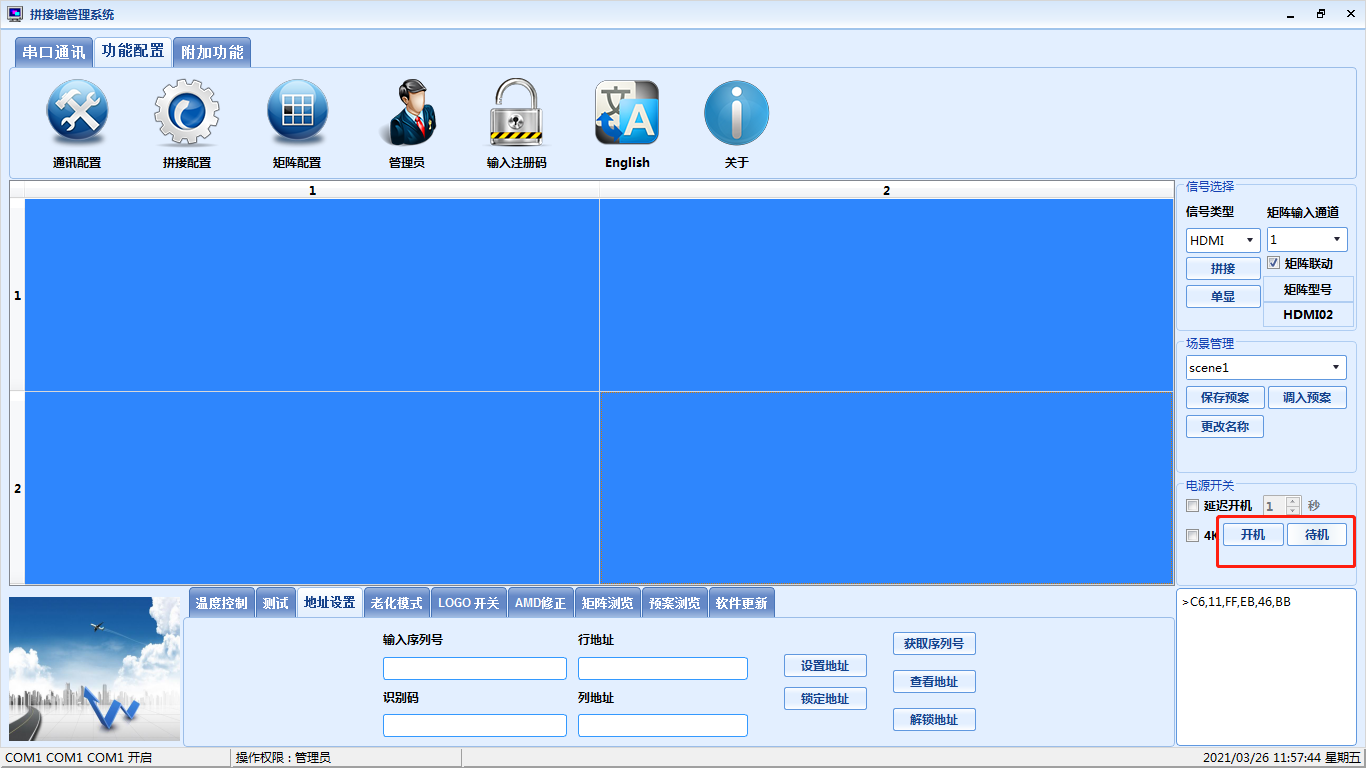Toggle the 矩阵联动 checkbox
1366x768 pixels.
[x=1274, y=263]
